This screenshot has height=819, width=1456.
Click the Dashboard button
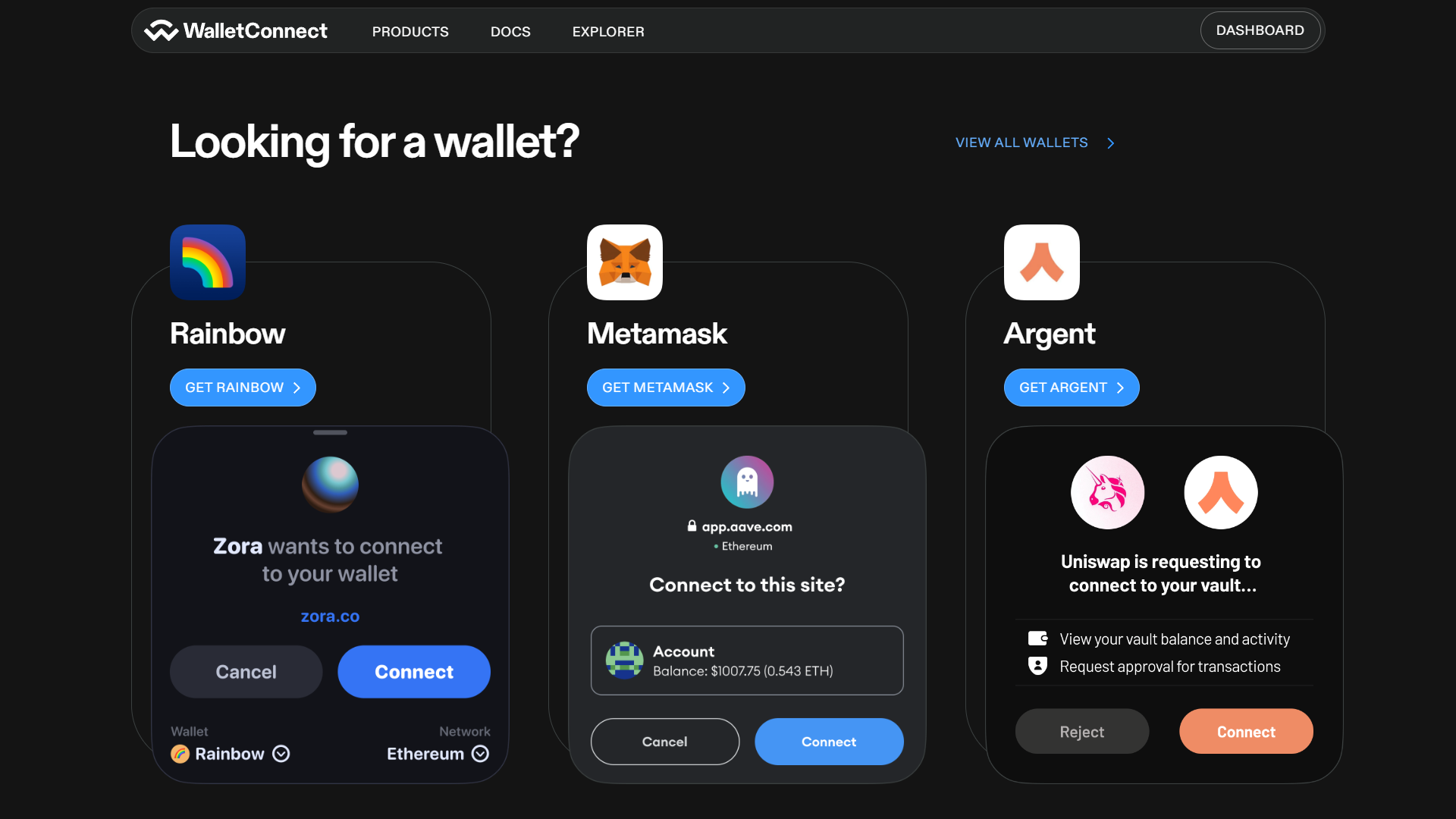coord(1260,30)
